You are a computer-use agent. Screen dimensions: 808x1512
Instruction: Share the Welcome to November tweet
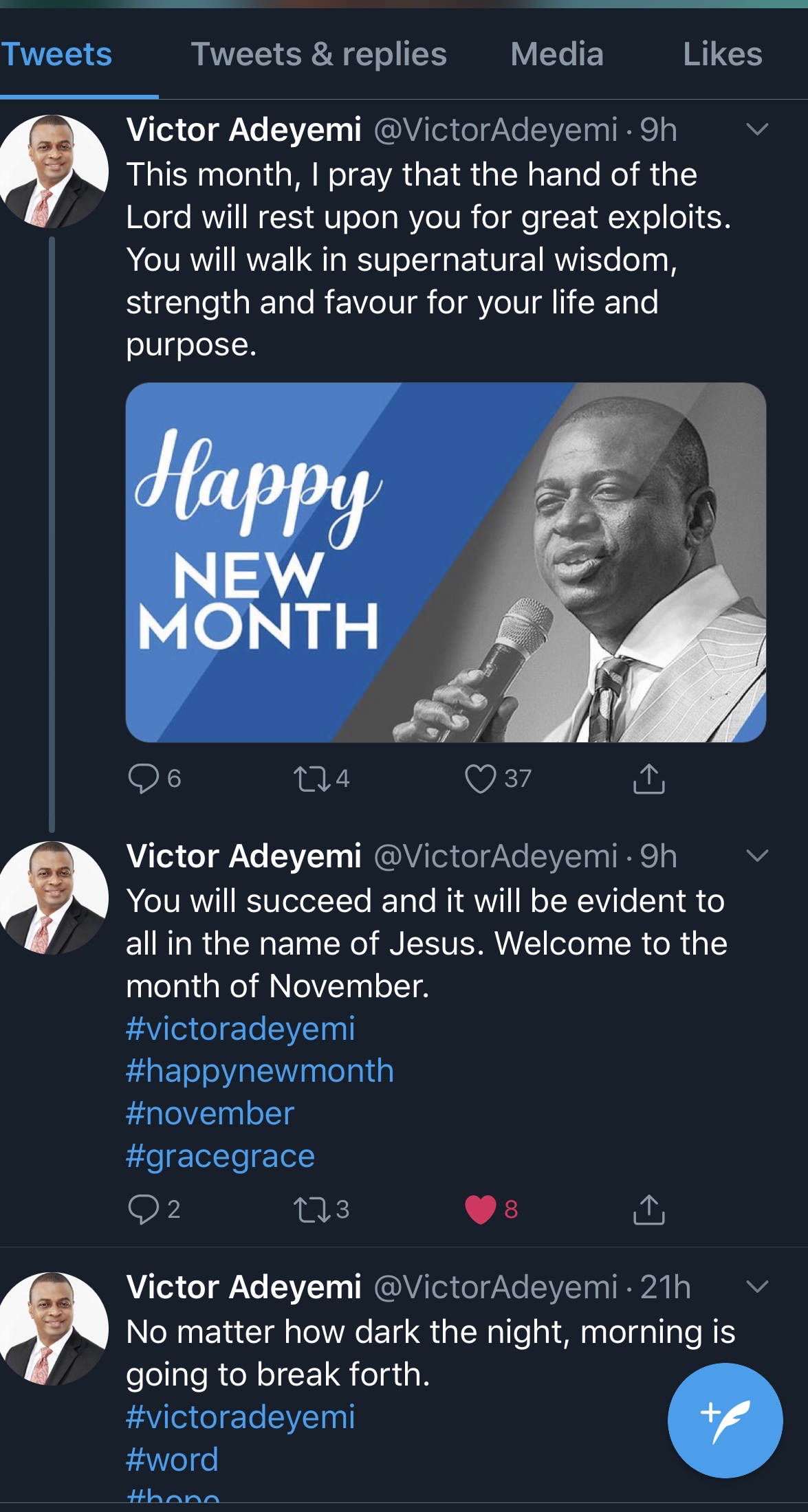click(648, 1209)
